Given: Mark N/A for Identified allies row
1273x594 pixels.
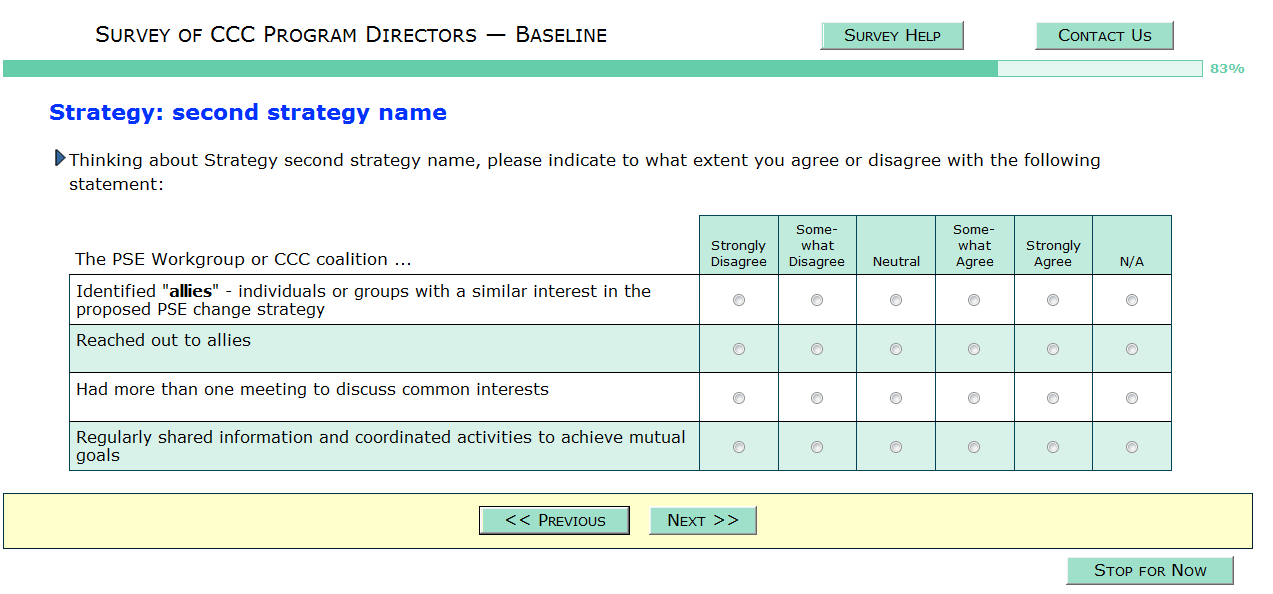Looking at the screenshot, I should point(1132,300).
